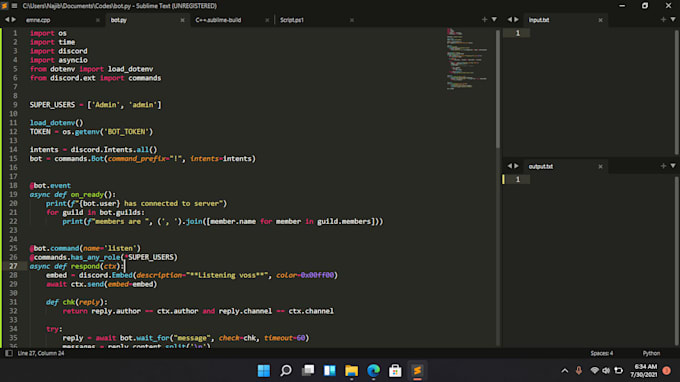Screen dimensions: 680x382
Task: Go to previous tab in output.txt pane
Action: coord(510,166)
